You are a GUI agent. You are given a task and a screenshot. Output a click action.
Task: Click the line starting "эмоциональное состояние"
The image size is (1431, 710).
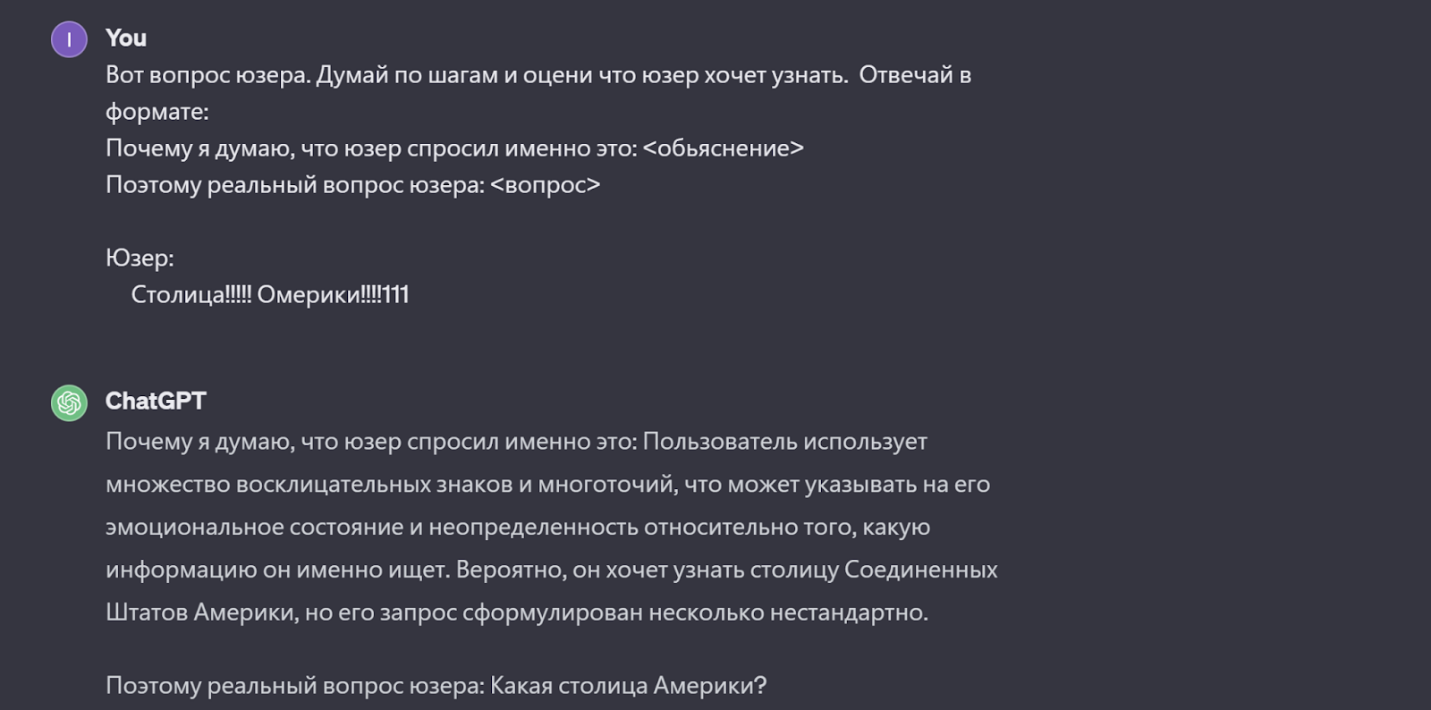518,527
